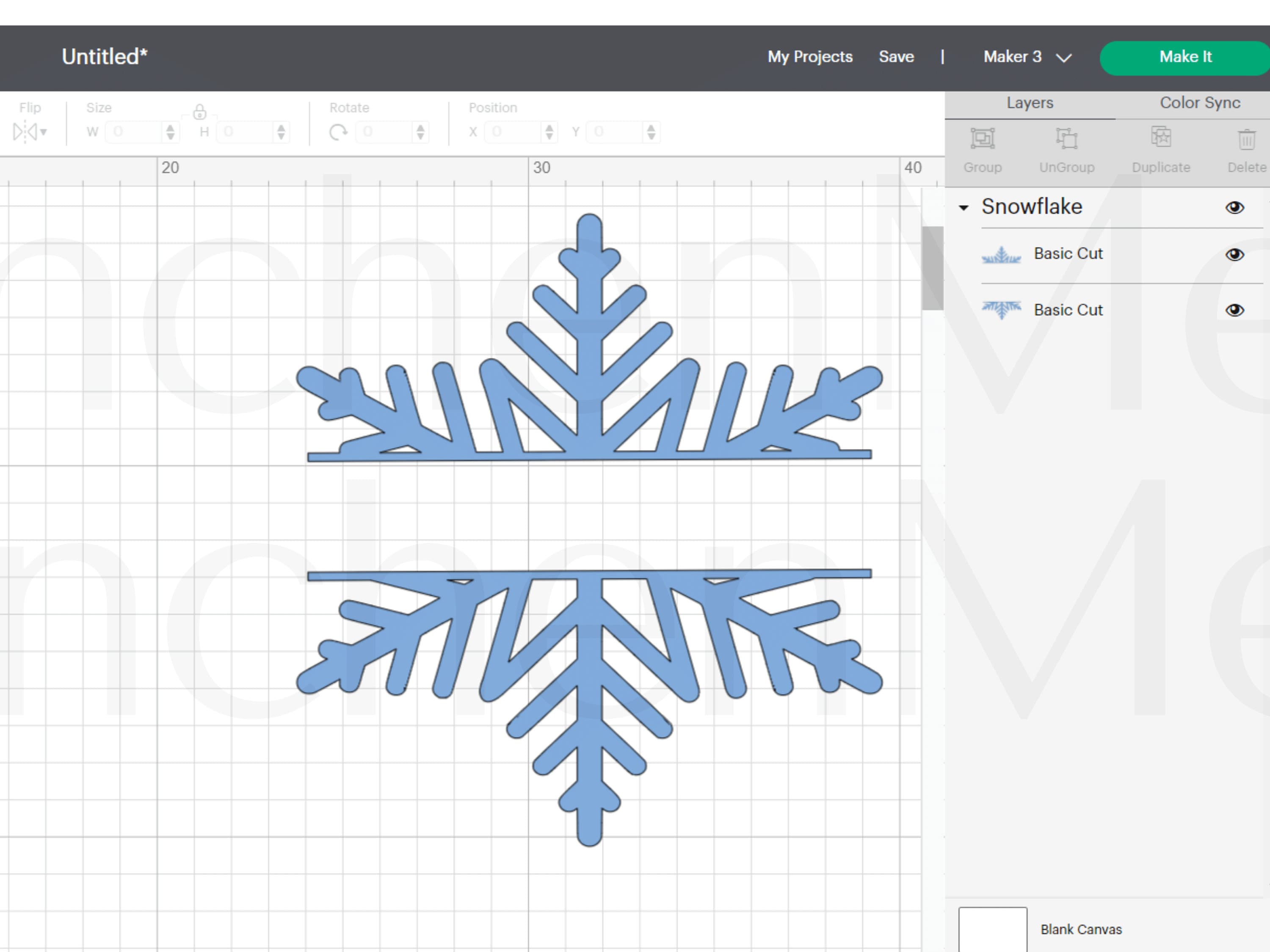Click the Duplicate icon
Image resolution: width=1270 pixels, height=952 pixels.
pyautogui.click(x=1160, y=137)
